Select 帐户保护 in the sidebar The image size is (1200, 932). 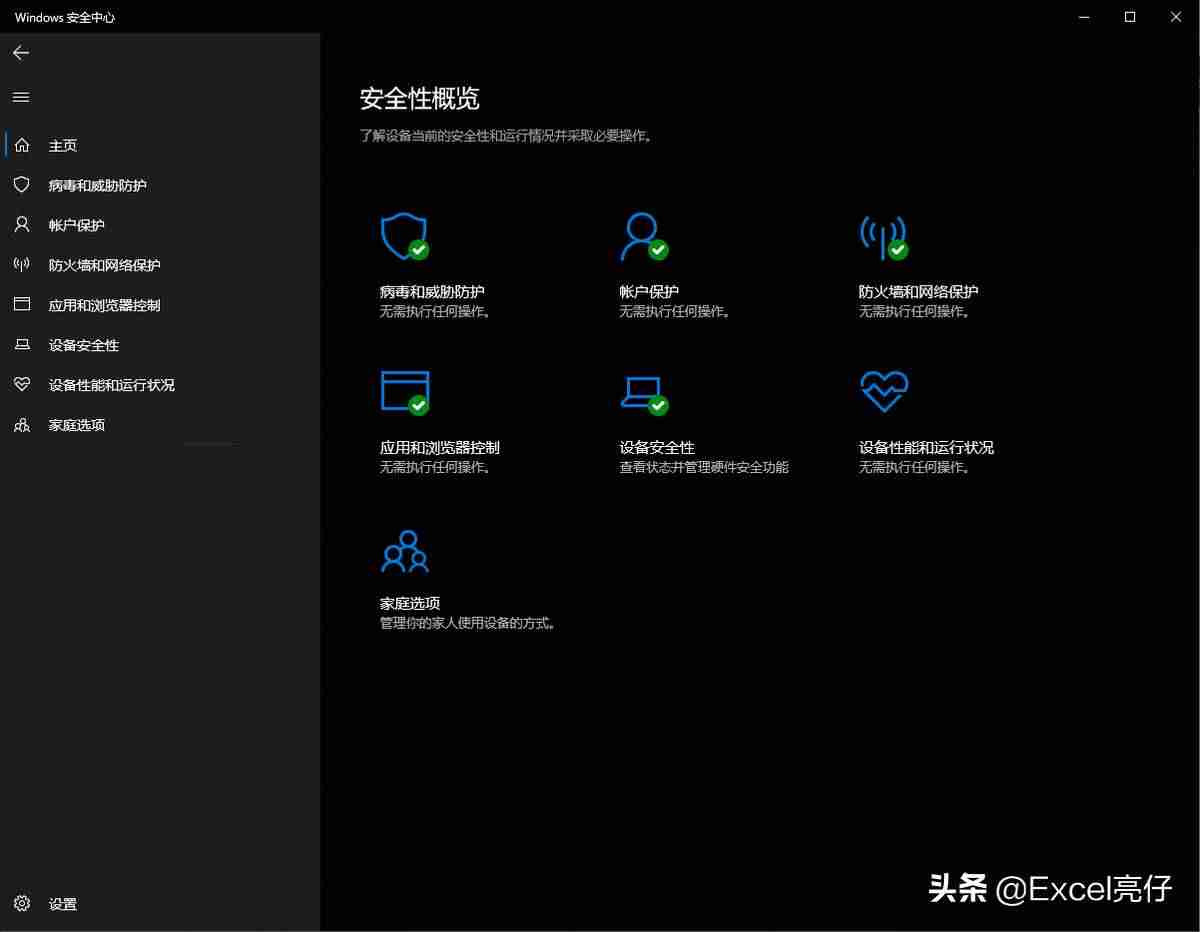coord(77,225)
